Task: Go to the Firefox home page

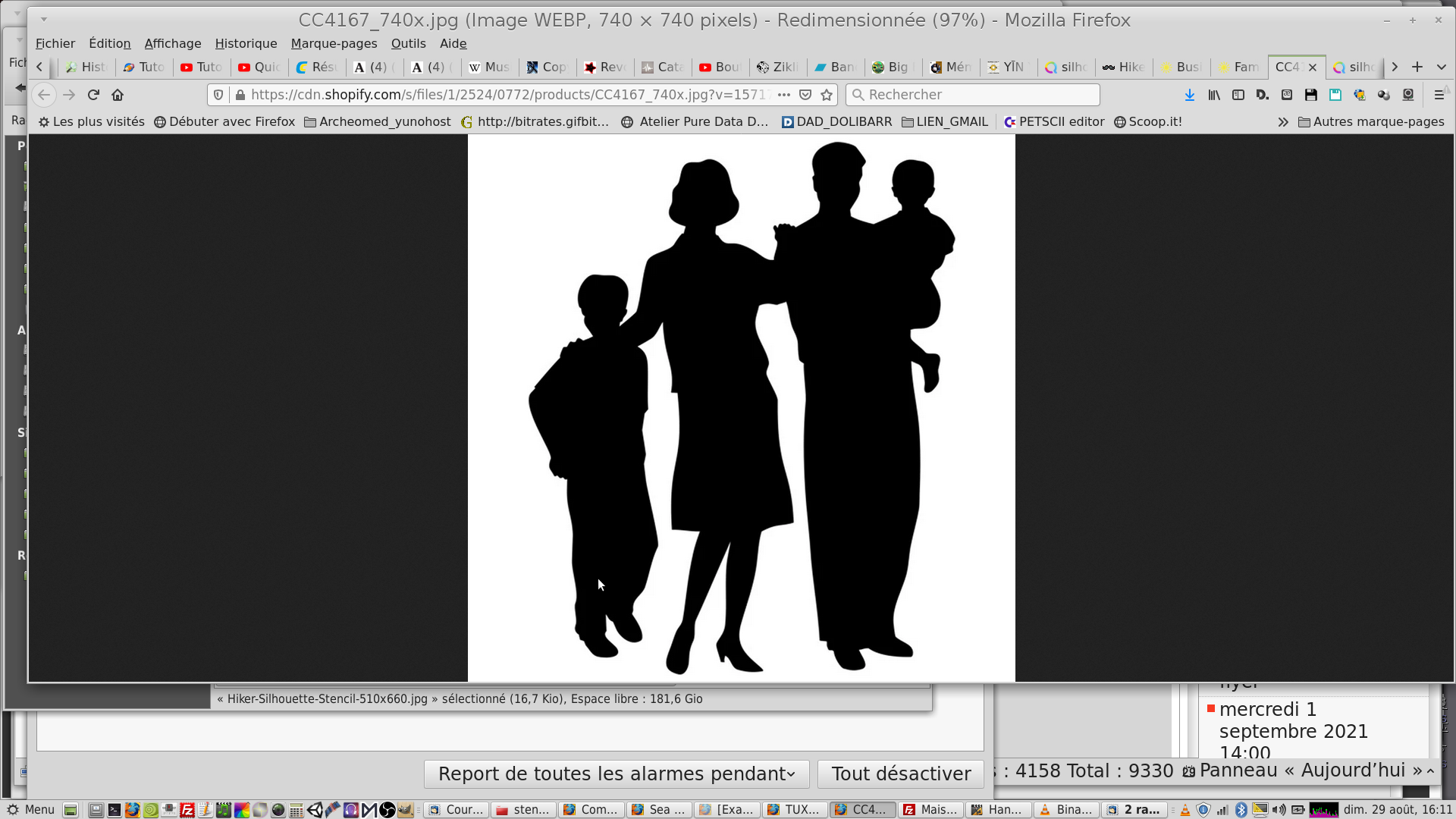Action: click(118, 95)
